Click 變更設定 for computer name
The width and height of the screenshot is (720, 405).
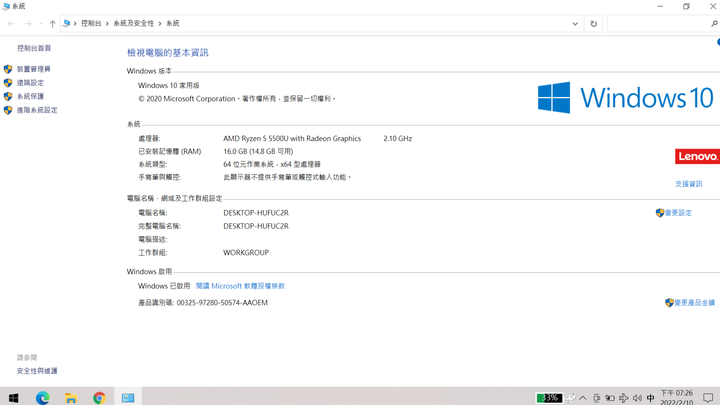(678, 213)
